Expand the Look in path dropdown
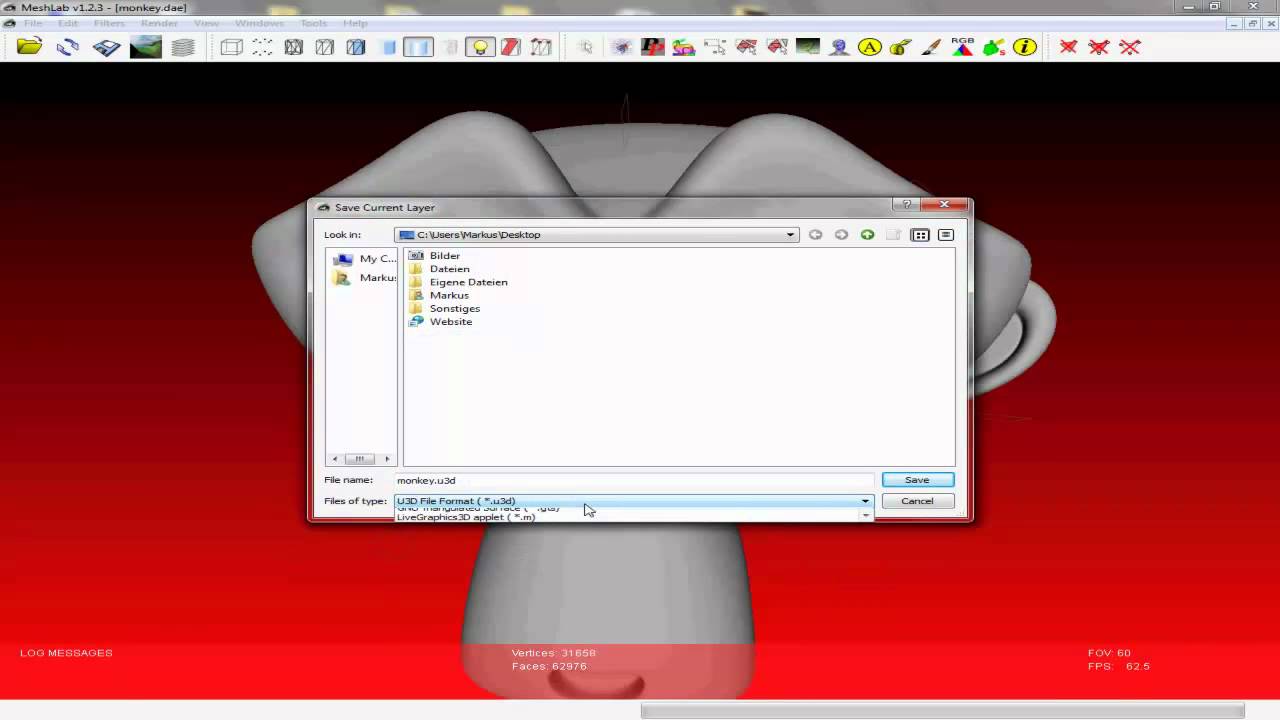This screenshot has height=720, width=1280. tap(790, 235)
